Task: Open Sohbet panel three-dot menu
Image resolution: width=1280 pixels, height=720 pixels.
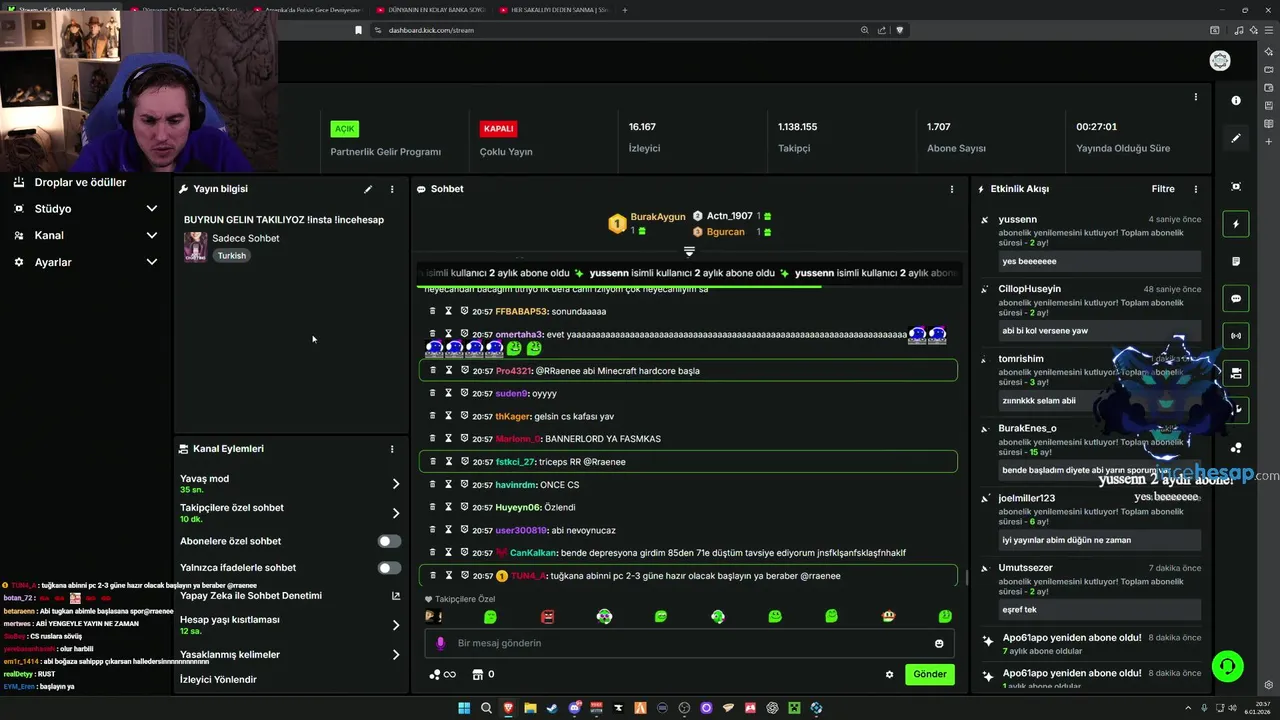Action: (x=951, y=189)
